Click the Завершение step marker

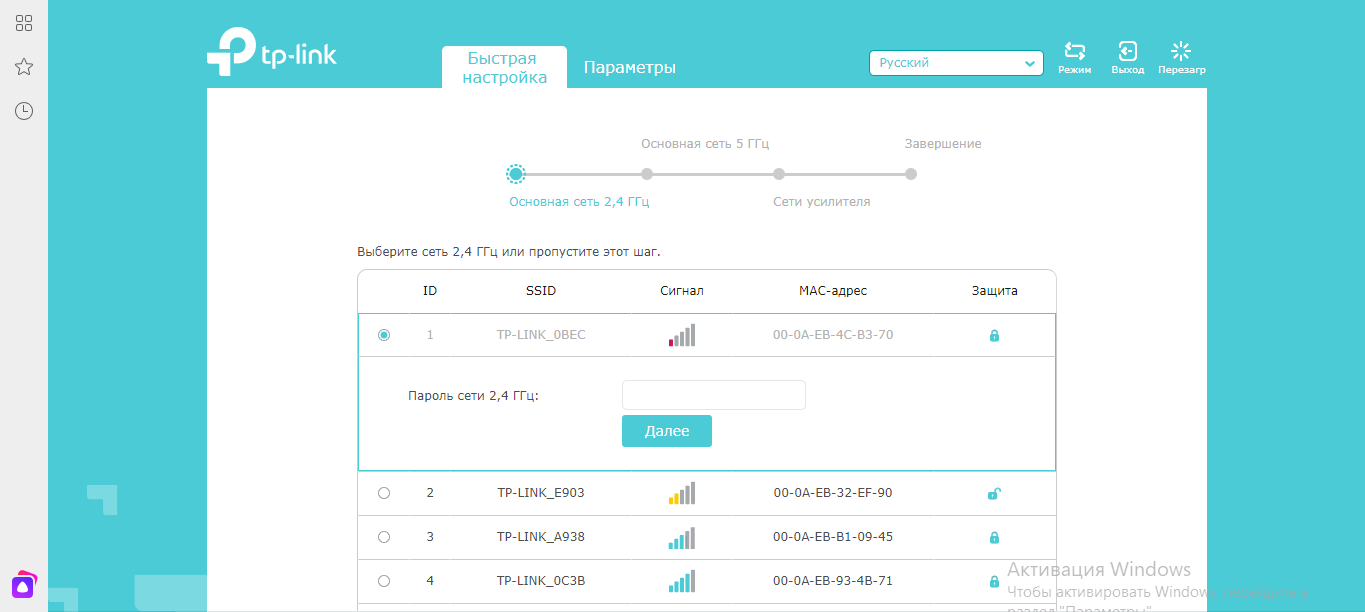pos(911,174)
